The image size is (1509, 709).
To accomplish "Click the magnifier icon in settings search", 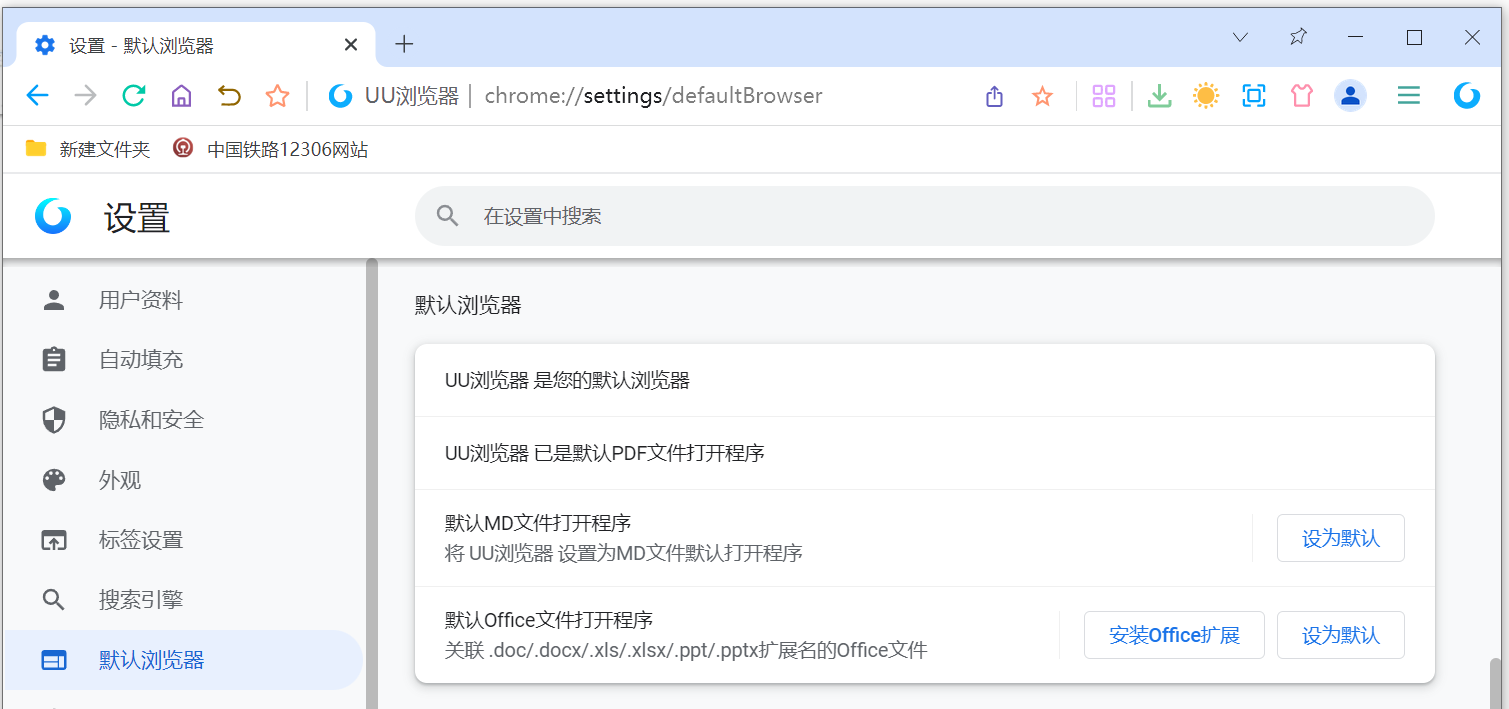I will (448, 216).
